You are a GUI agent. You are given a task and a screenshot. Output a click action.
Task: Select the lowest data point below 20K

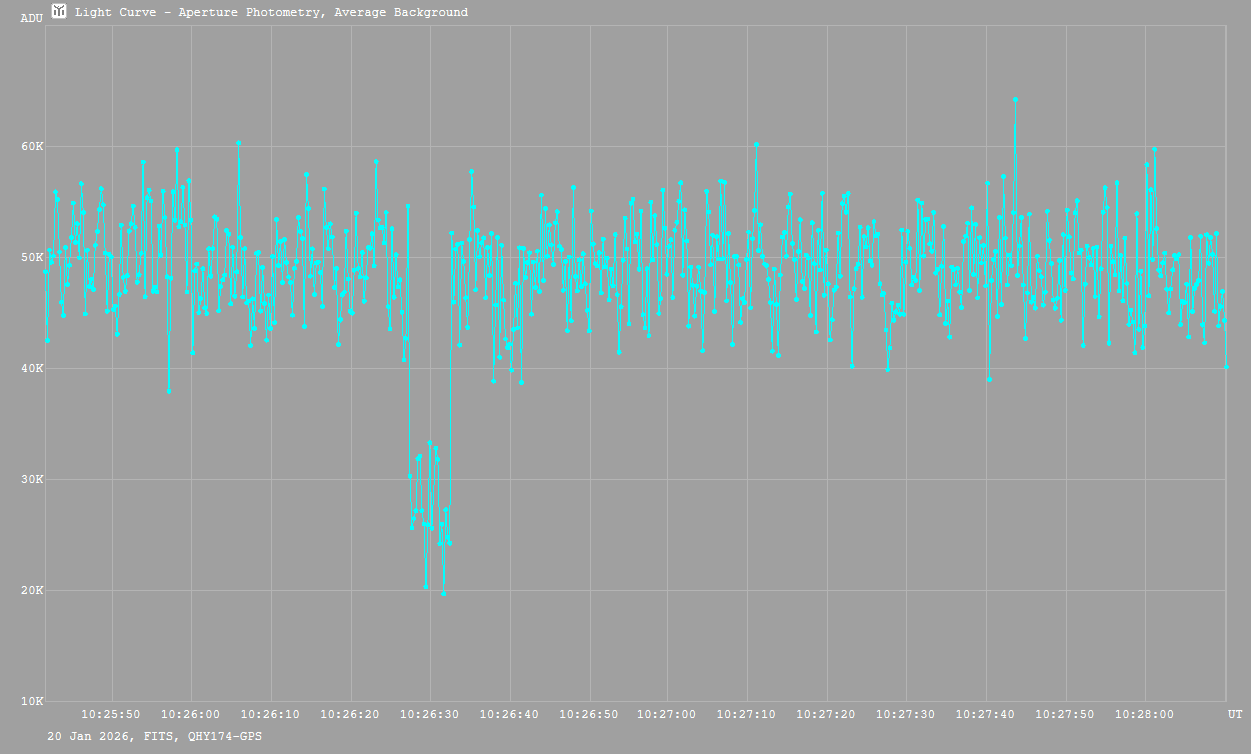pyautogui.click(x=443, y=593)
